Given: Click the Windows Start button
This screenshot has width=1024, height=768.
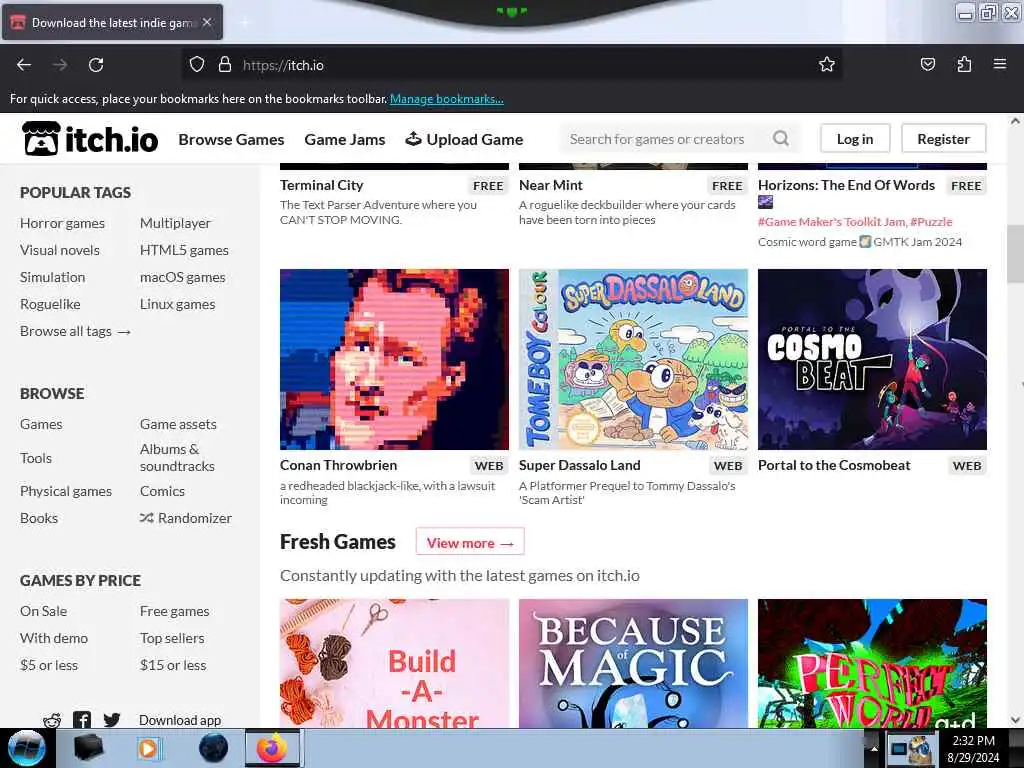Looking at the screenshot, I should [27, 748].
